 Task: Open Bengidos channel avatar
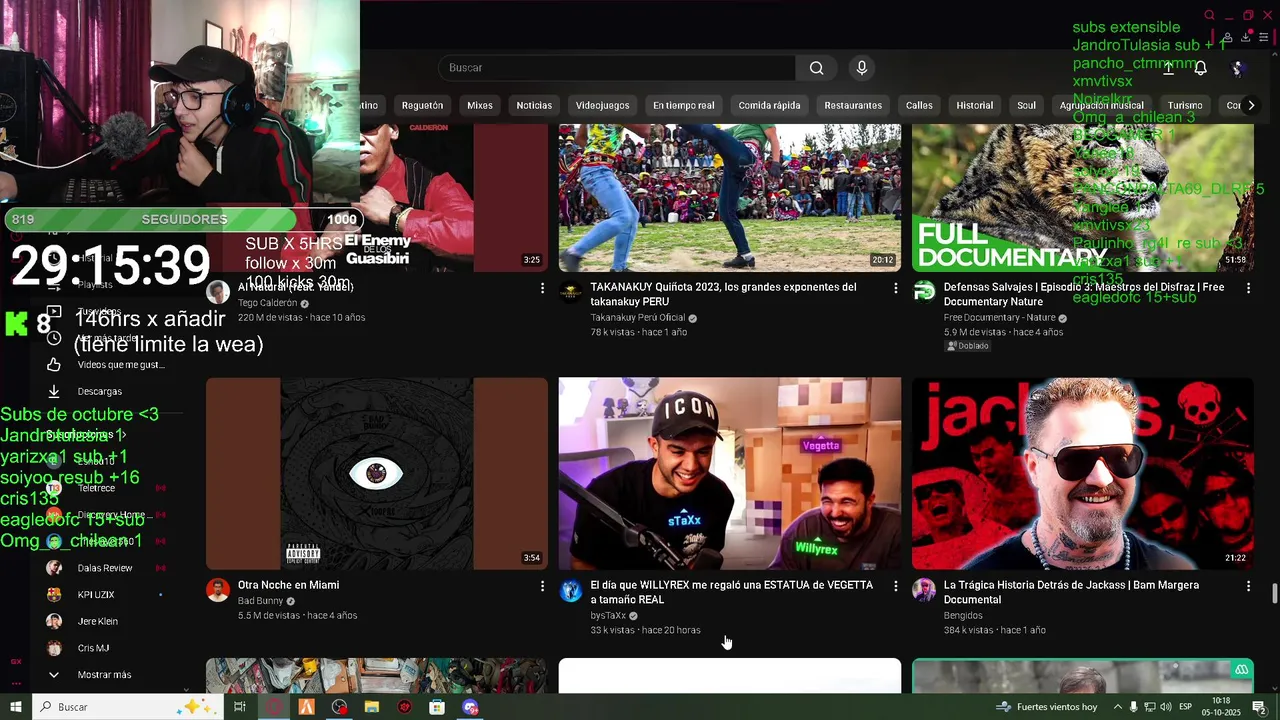point(924,590)
